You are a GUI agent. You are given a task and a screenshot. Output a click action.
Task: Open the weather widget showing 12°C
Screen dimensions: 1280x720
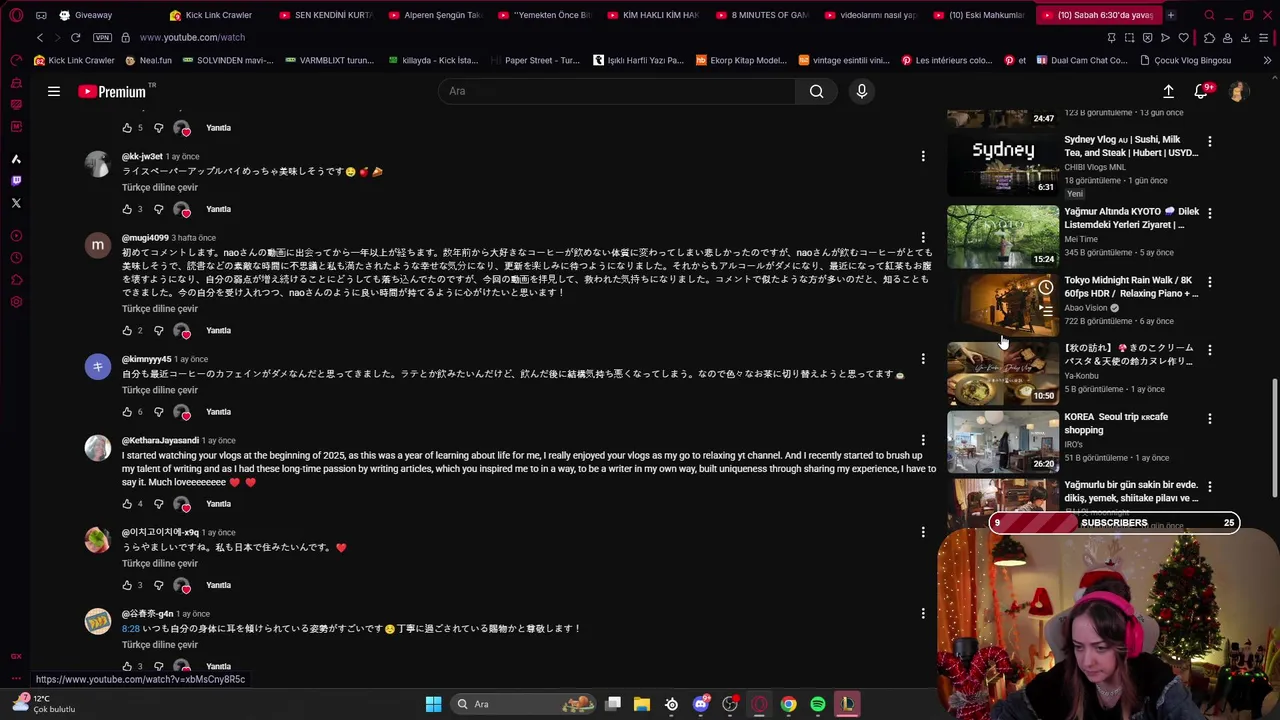pyautogui.click(x=42, y=704)
